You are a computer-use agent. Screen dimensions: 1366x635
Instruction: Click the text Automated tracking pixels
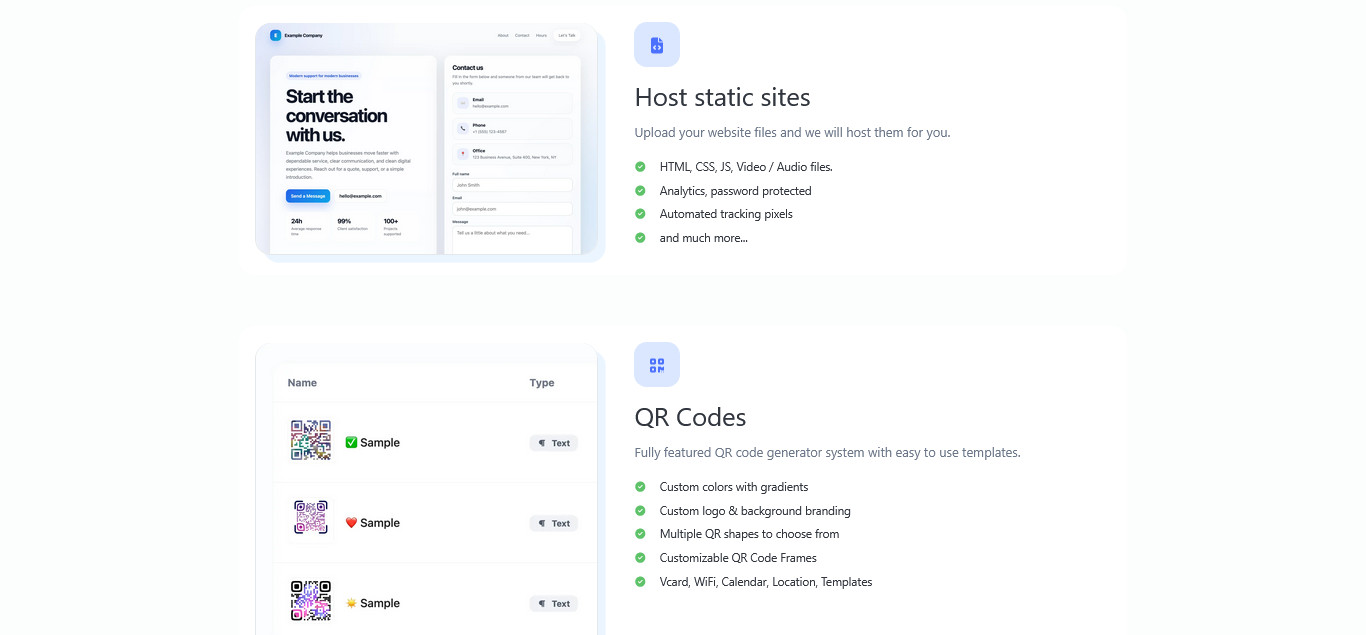726,214
